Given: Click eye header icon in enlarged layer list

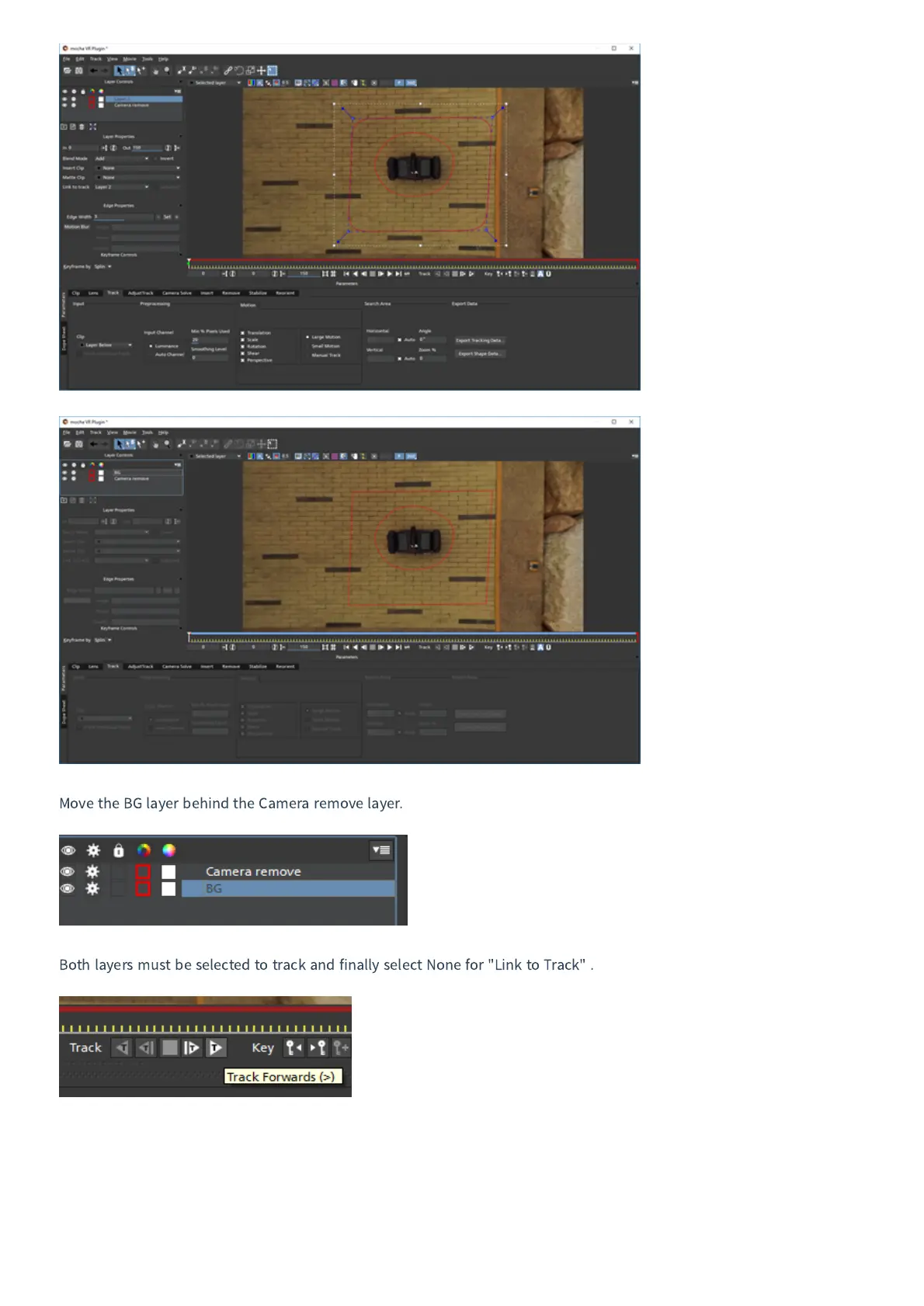Looking at the screenshot, I should coord(68,850).
